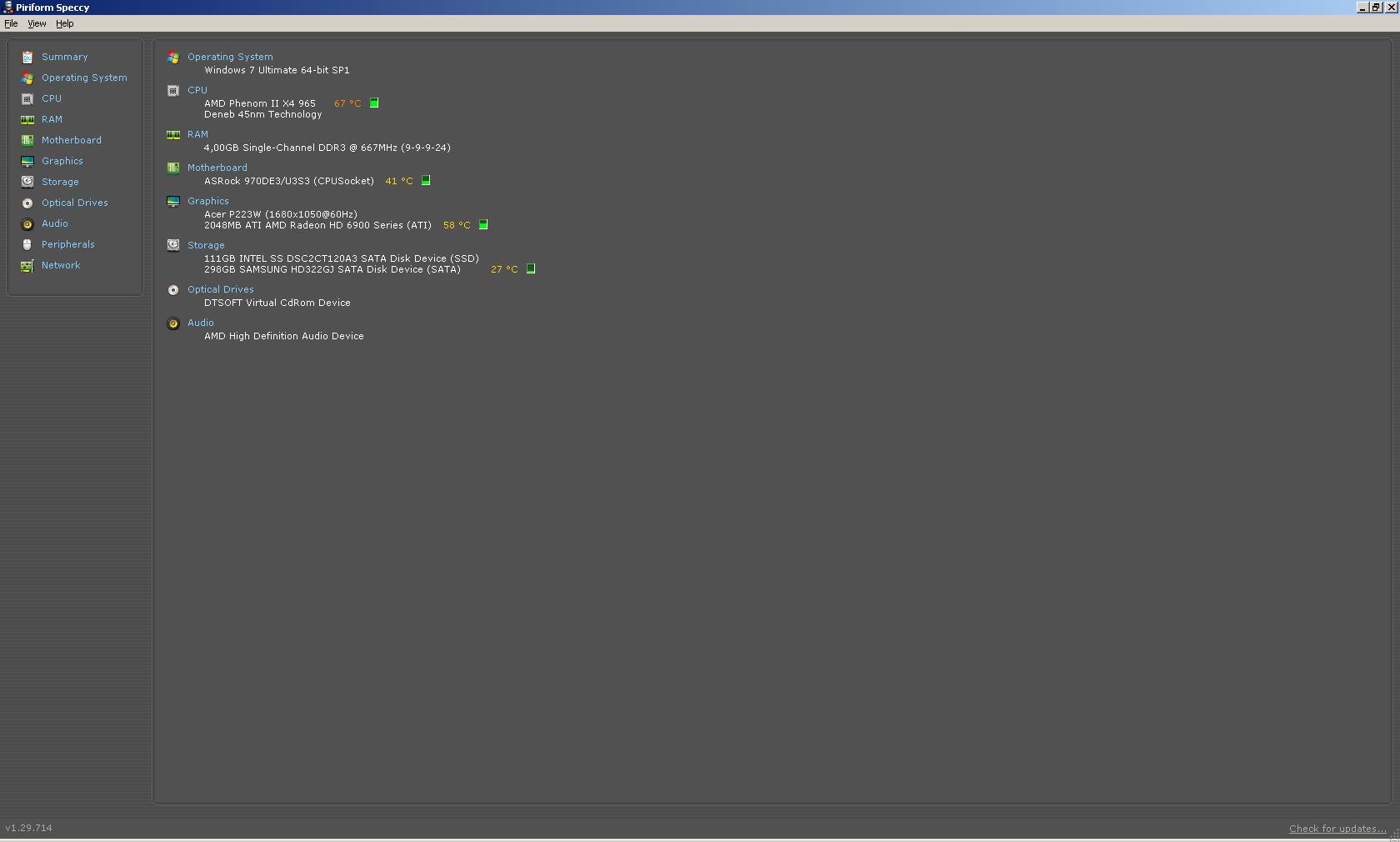Screen dimensions: 1400x842
Task: Click the '298GB SAMSUNG HD322GJ' disk line
Action: 332,270
